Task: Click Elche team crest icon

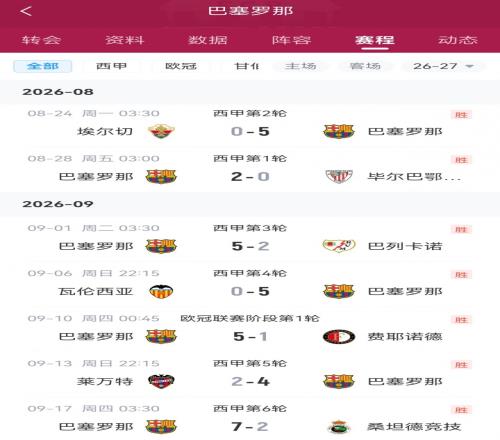Action: coord(161,131)
